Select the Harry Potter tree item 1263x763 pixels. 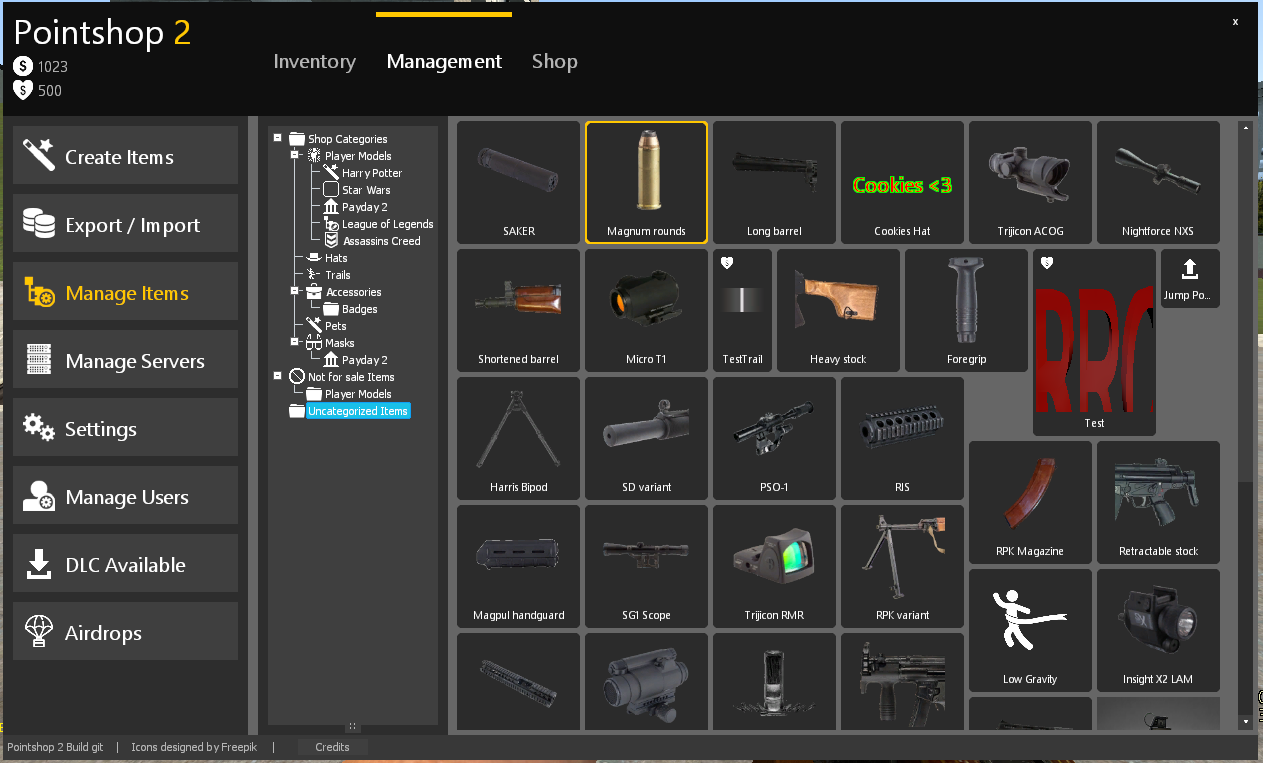(x=372, y=173)
